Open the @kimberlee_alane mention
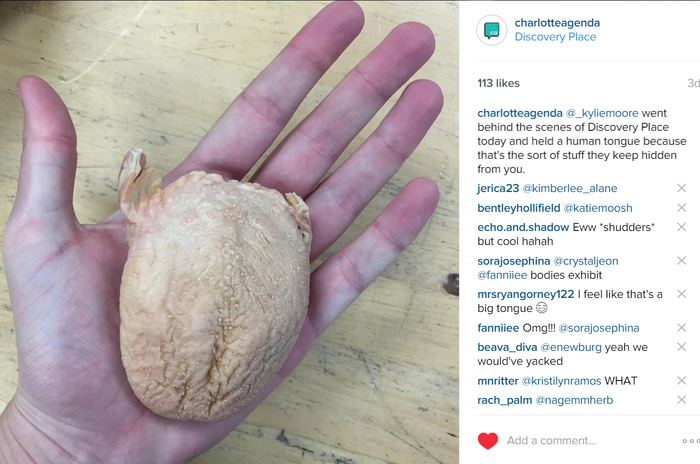This screenshot has width=700, height=464. click(570, 188)
